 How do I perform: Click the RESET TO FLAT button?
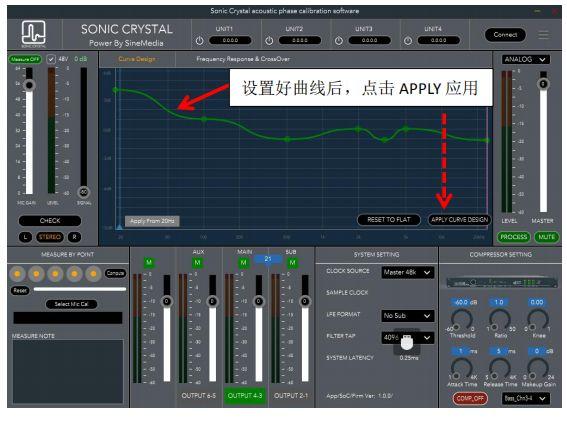coord(389,220)
